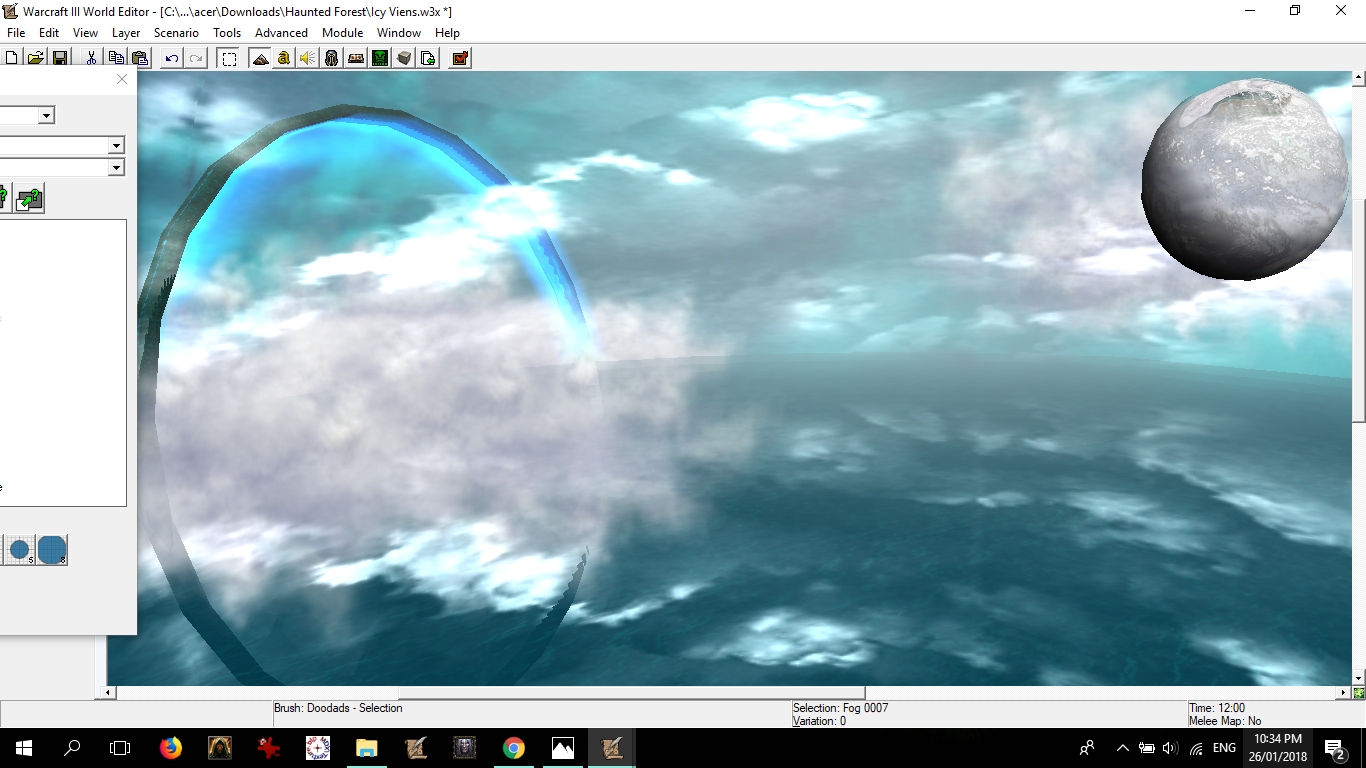This screenshot has height=768, width=1366.
Task: Click the 'Brush: Doodads - Selection' status text
Action: click(338, 708)
